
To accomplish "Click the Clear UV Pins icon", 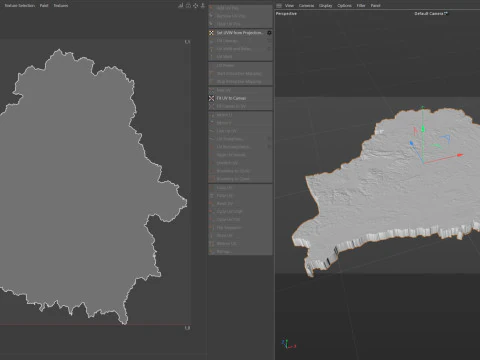I will (211, 24).
